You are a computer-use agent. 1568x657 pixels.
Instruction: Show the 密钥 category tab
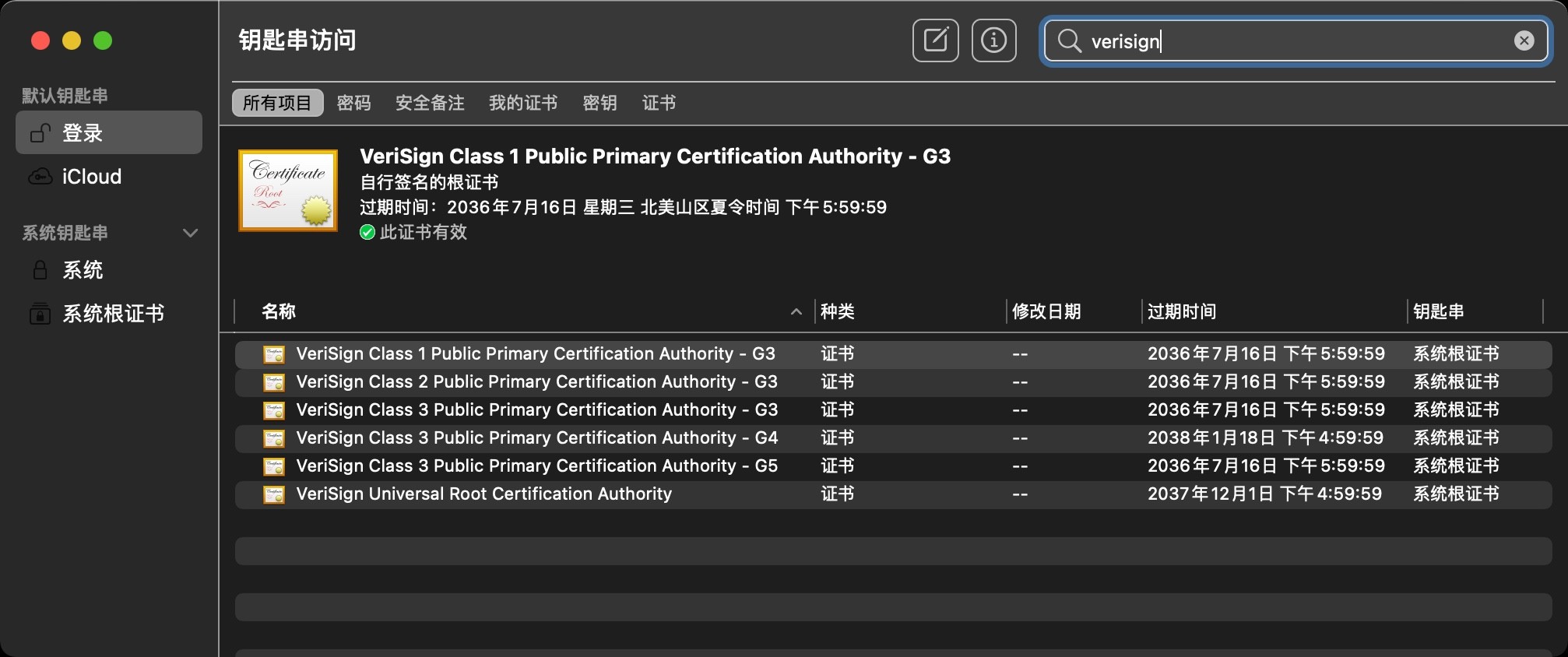599,103
